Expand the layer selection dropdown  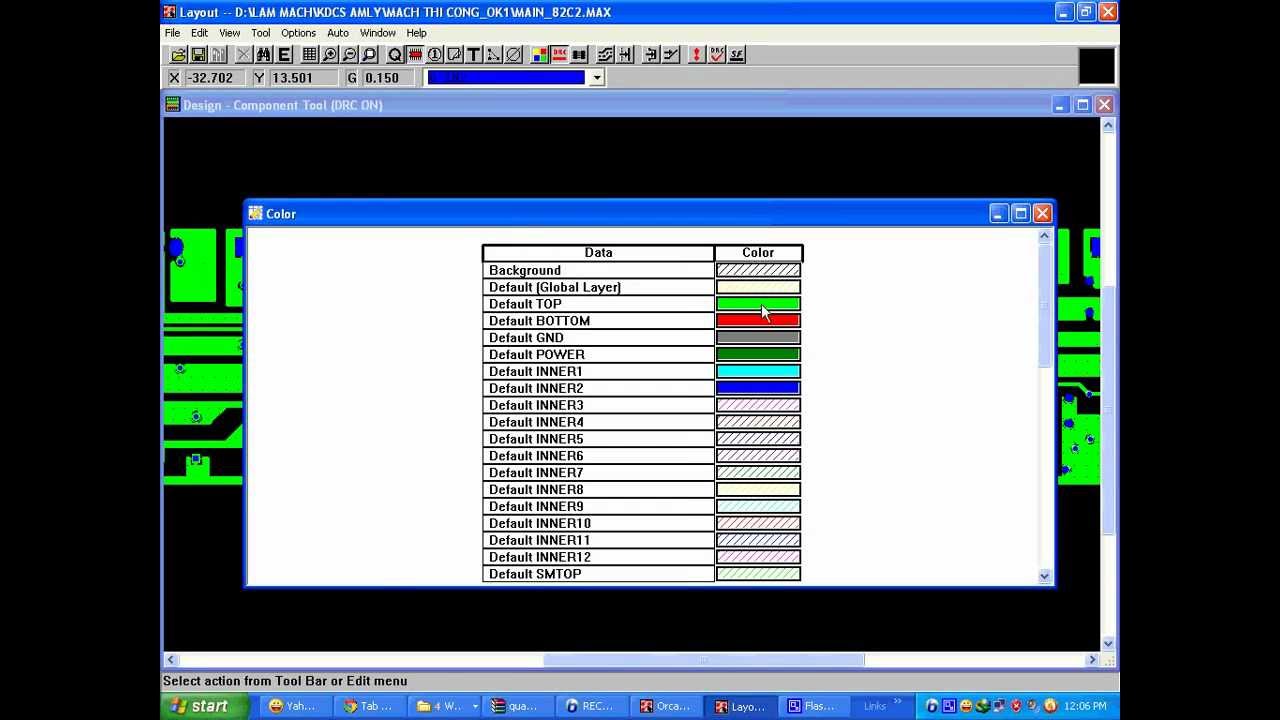(597, 78)
